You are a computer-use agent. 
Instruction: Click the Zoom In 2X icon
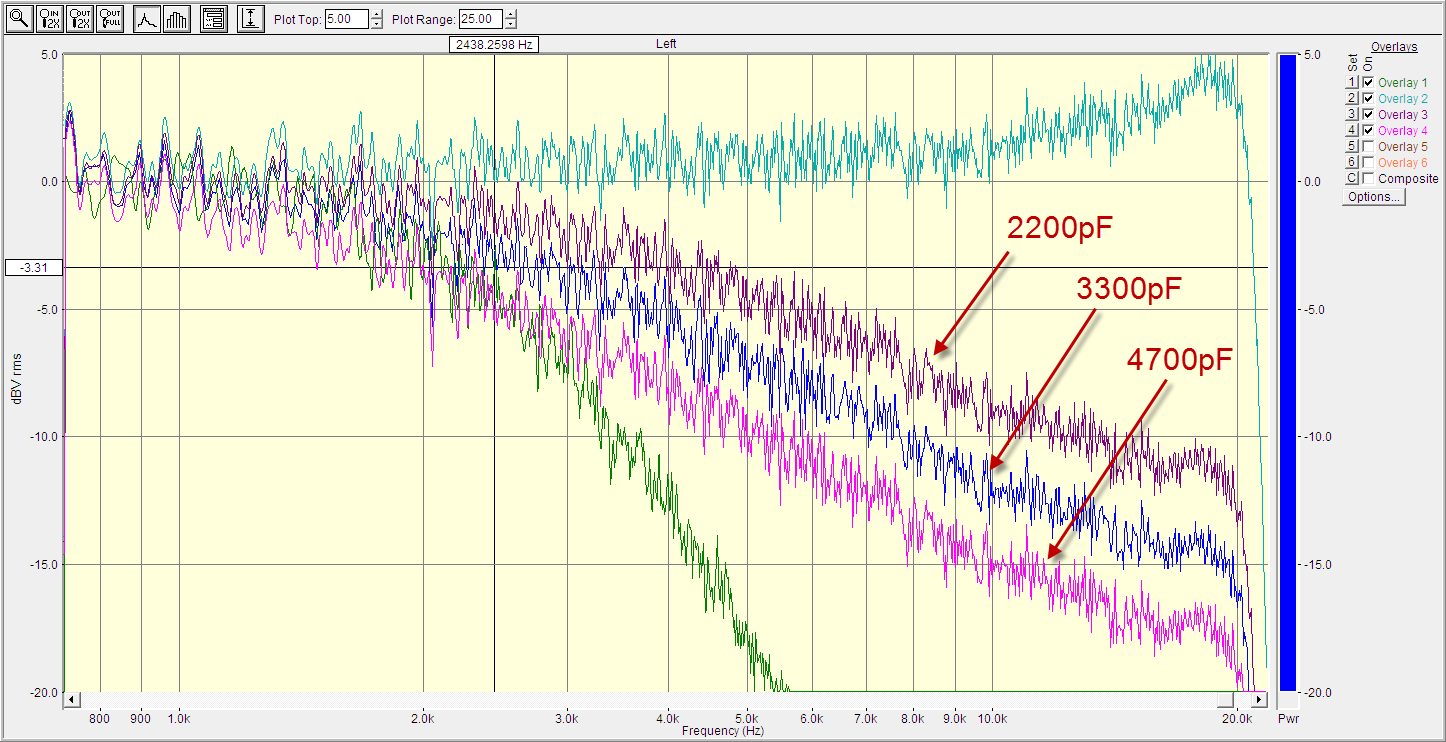[49, 19]
